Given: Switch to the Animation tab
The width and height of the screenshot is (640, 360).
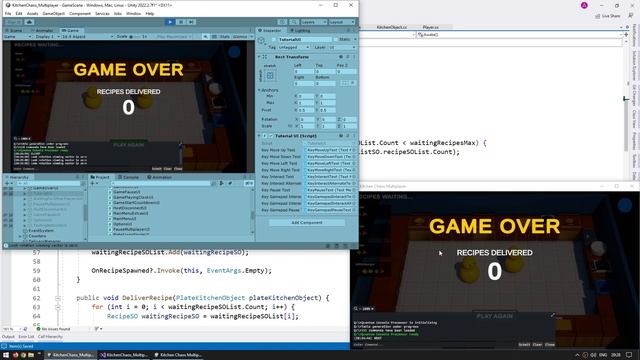Looking at the screenshot, I should tap(160, 178).
